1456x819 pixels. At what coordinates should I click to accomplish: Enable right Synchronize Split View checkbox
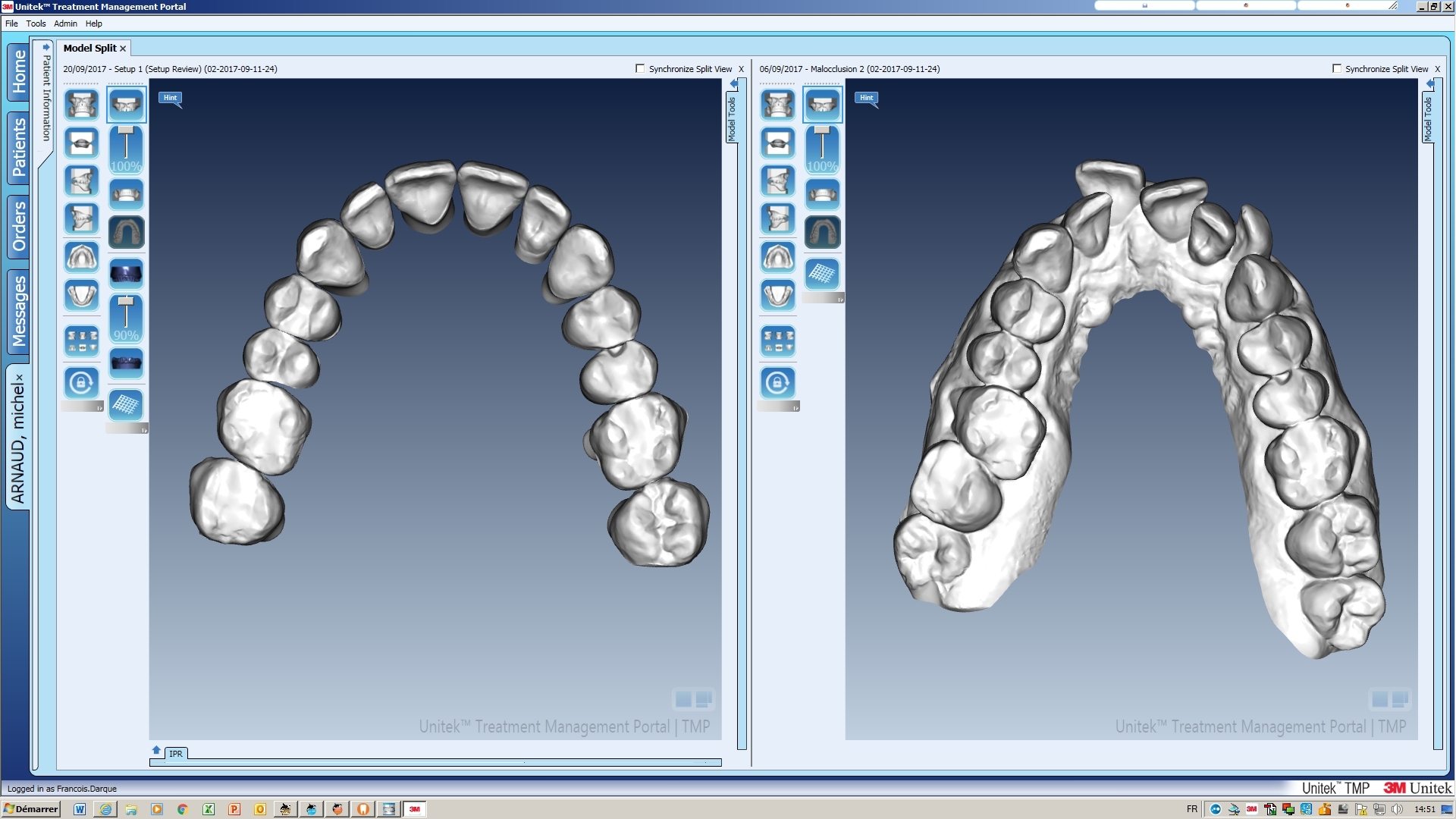[x=1336, y=68]
